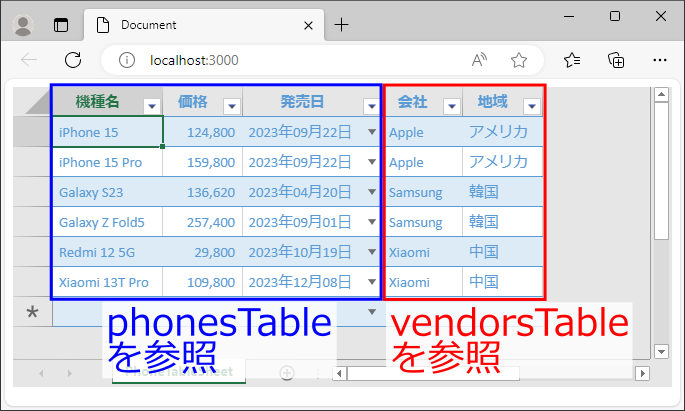Click the new tab plus button
This screenshot has height=411, width=685.
tap(341, 25)
